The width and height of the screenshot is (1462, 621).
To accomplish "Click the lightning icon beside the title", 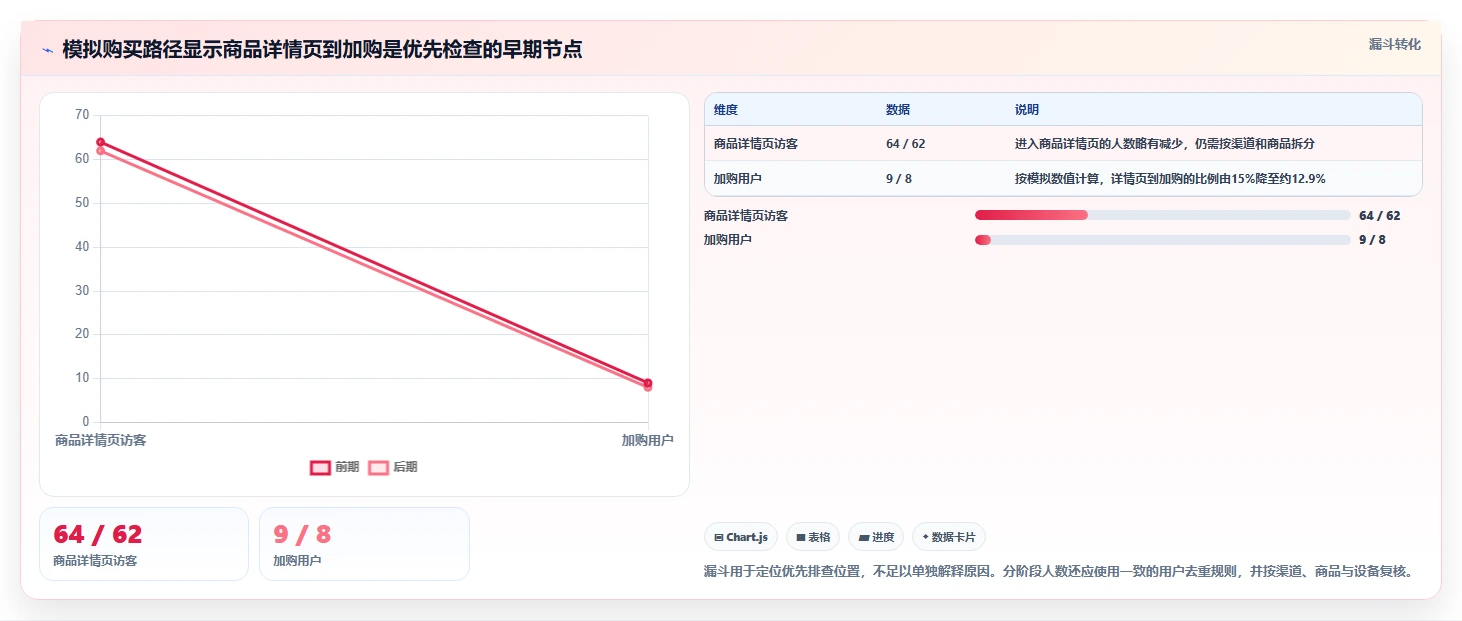I will point(47,50).
